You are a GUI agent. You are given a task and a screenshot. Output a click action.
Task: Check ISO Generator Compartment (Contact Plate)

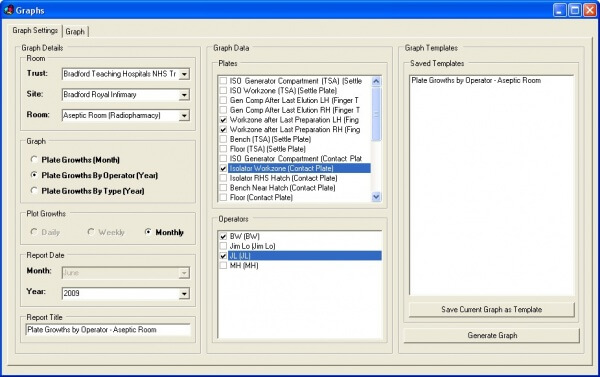point(223,158)
